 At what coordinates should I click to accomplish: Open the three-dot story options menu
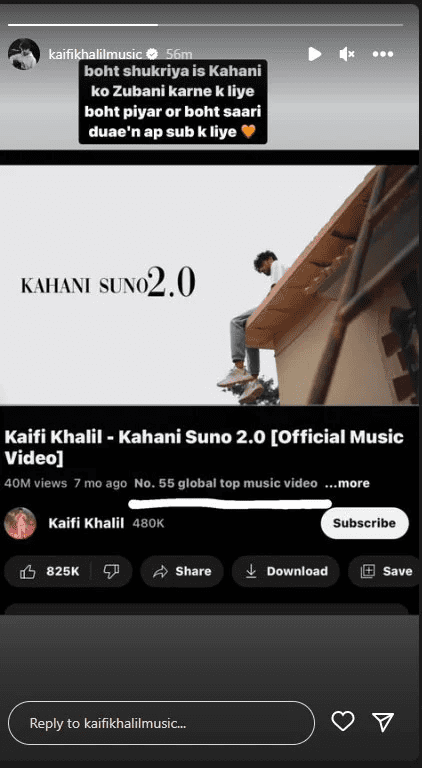point(382,54)
